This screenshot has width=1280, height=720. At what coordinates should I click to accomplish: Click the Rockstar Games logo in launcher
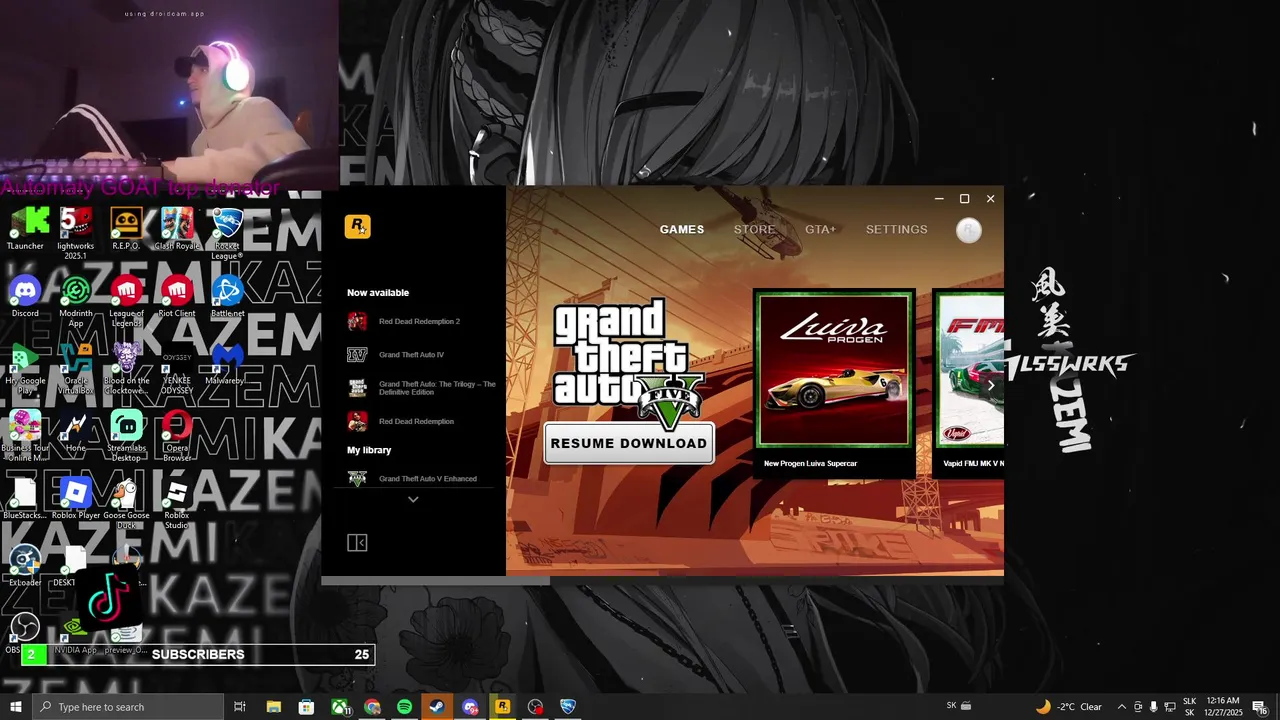[x=357, y=227]
